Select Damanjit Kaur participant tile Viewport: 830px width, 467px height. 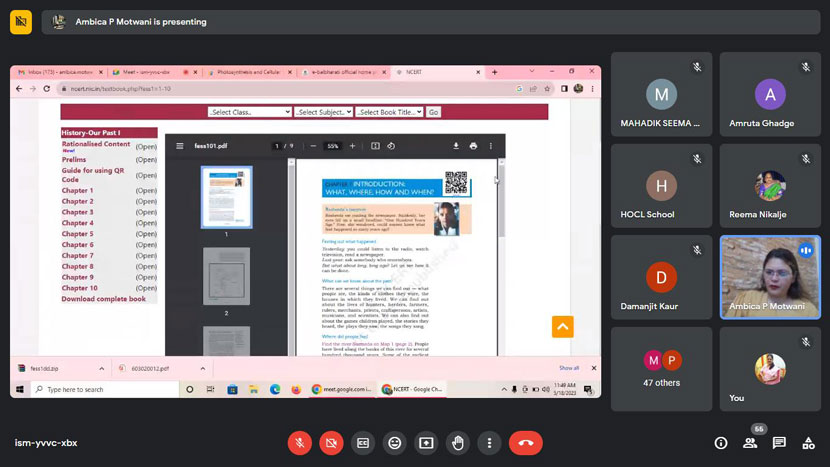click(x=662, y=277)
